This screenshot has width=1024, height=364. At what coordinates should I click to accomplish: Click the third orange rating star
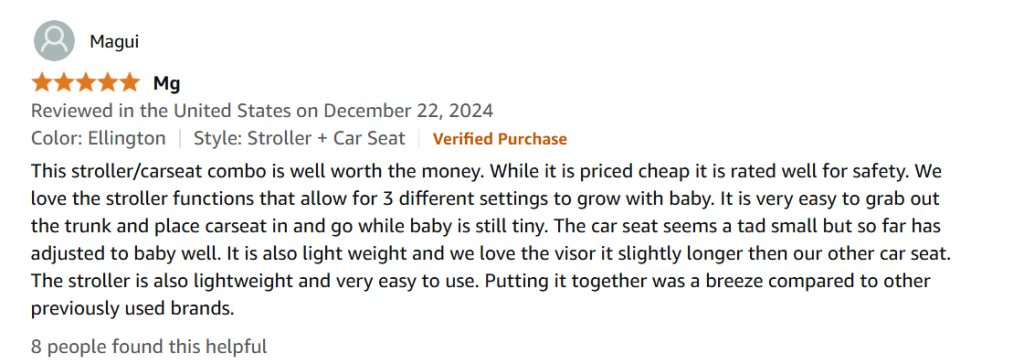pos(86,83)
